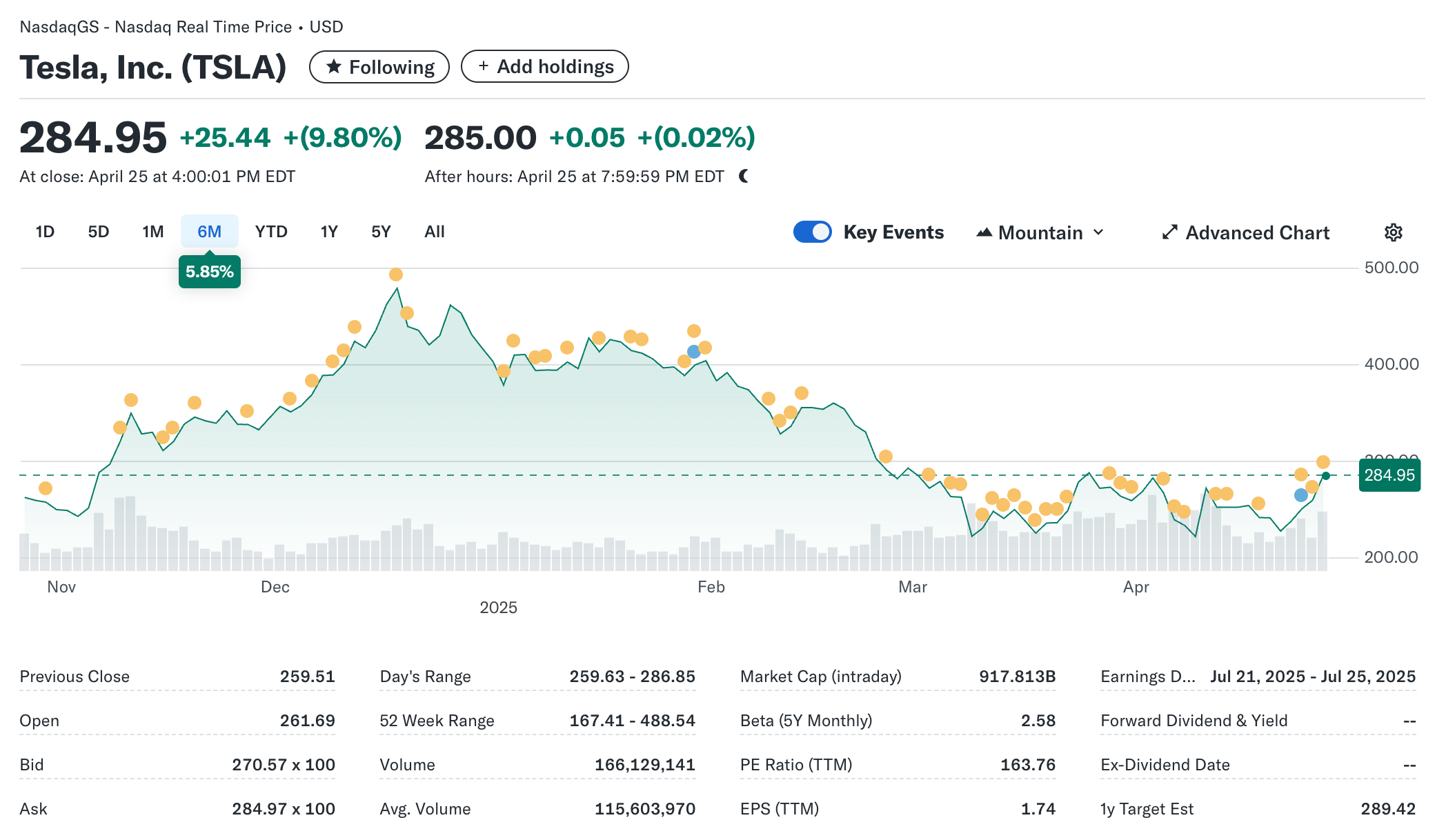Click the Mountain chart-type icon
Viewport: 1446px width, 840px height.
[x=984, y=232]
